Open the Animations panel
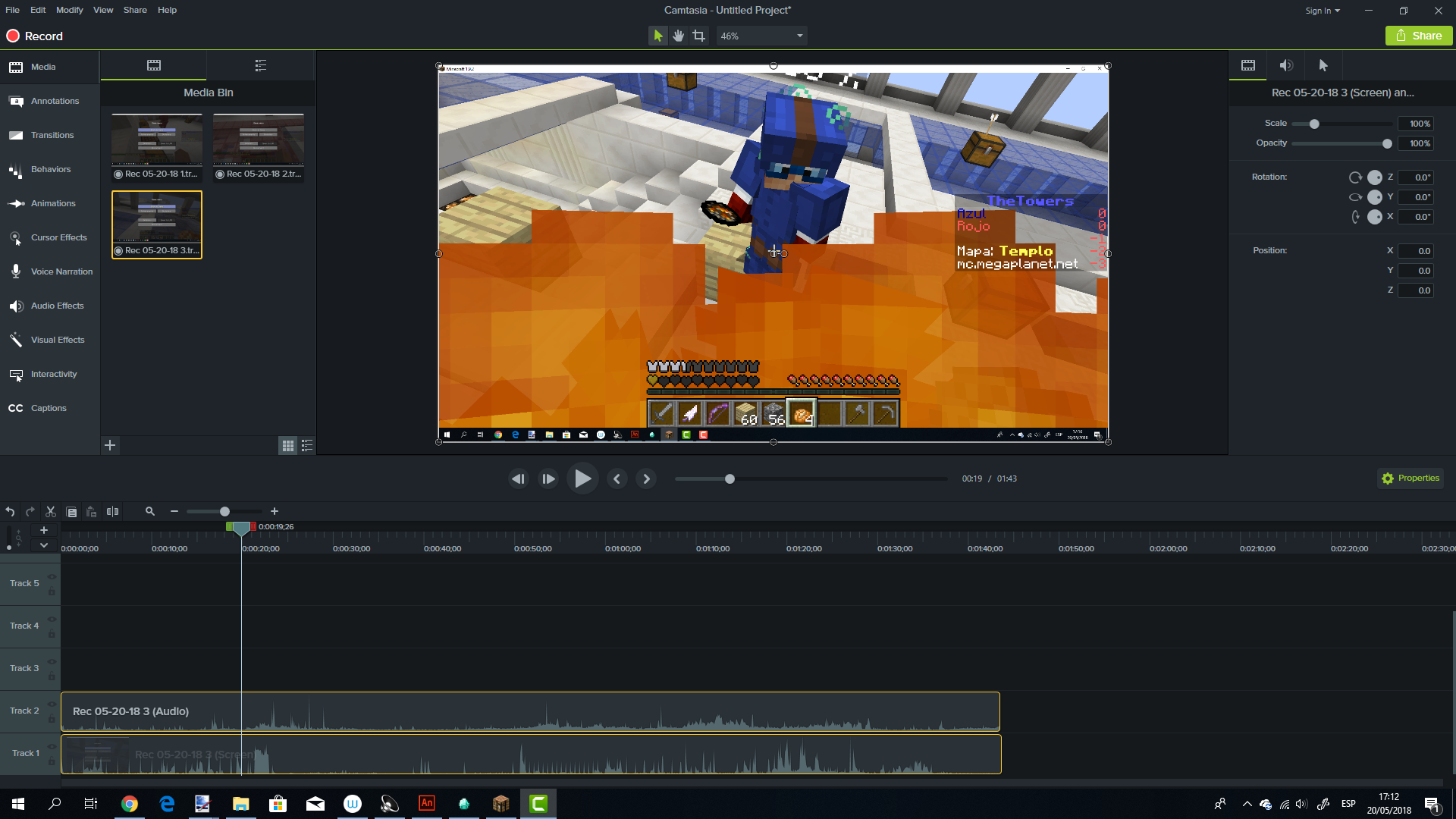This screenshot has width=1456, height=819. (49, 203)
